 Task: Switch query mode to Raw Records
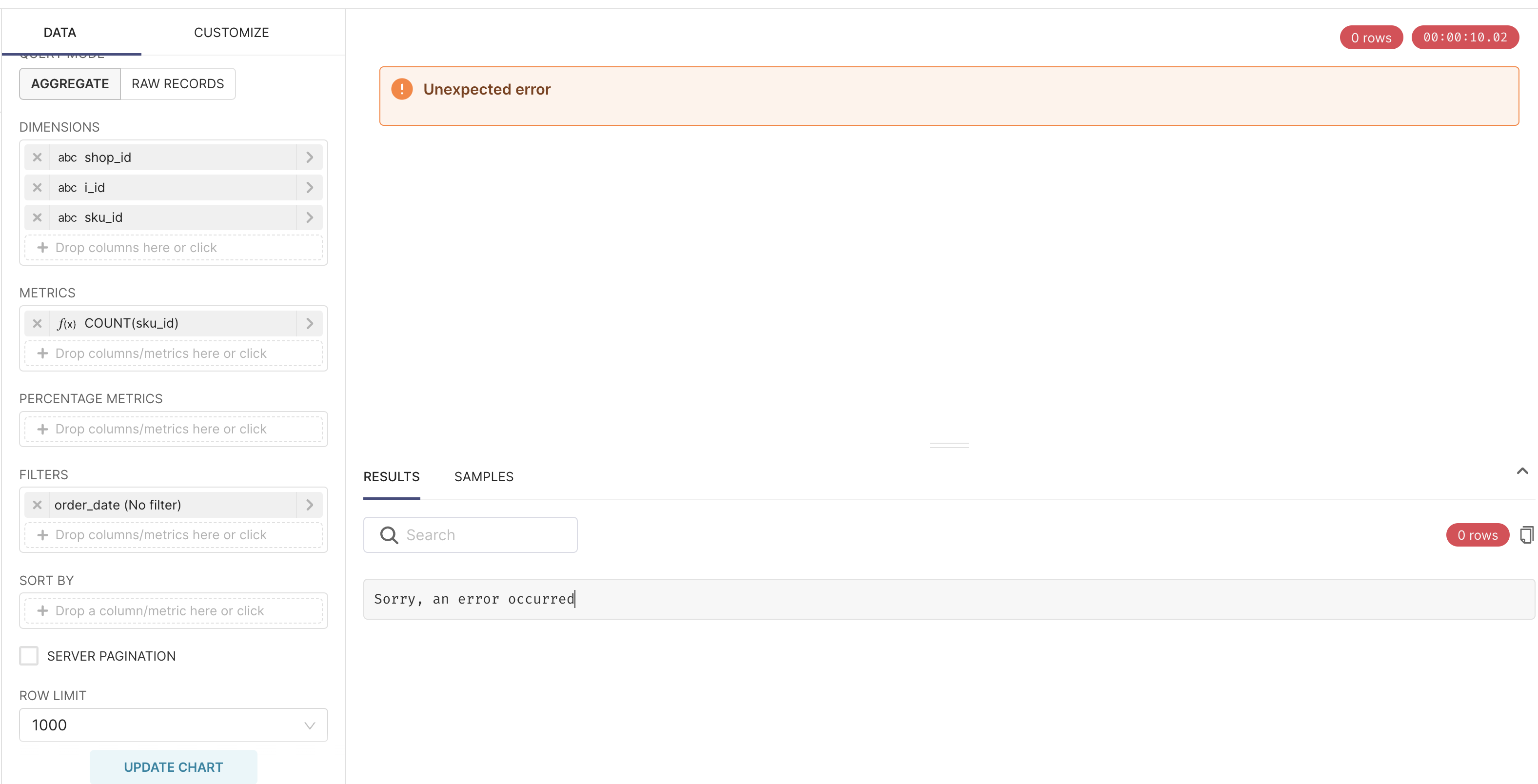177,83
